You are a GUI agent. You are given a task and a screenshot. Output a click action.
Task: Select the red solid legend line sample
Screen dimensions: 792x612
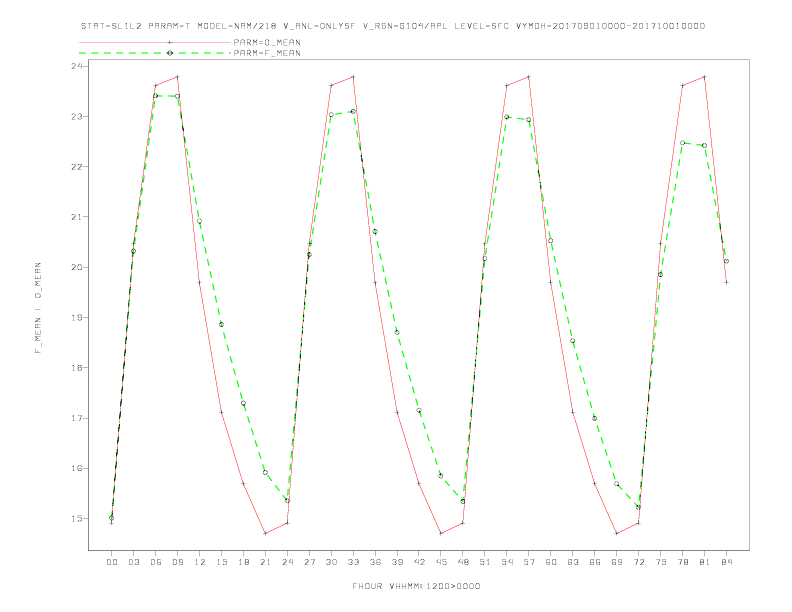pos(155,42)
